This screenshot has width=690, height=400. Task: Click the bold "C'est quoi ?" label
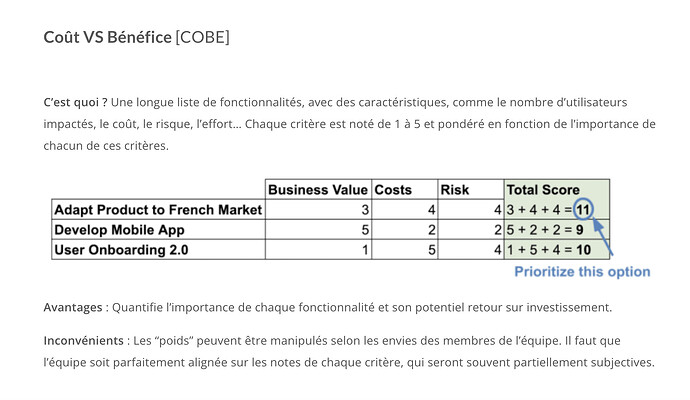pos(75,102)
